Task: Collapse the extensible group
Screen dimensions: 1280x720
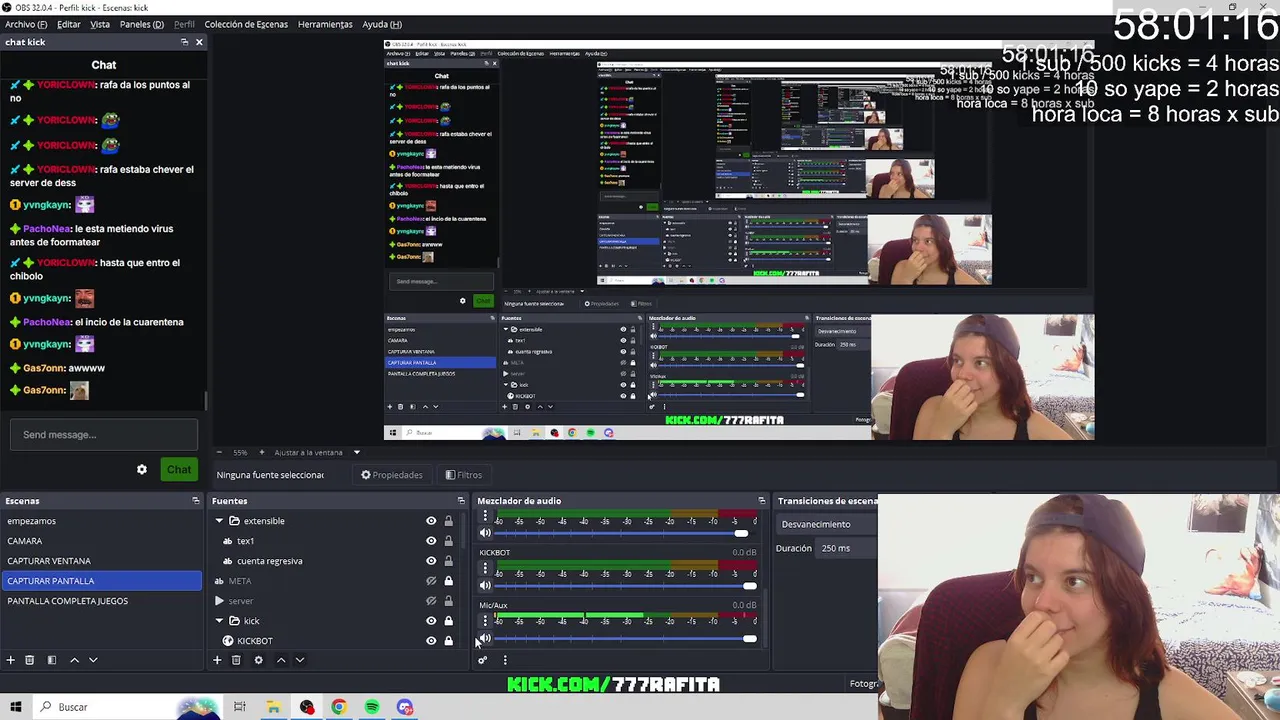Action: pos(219,521)
